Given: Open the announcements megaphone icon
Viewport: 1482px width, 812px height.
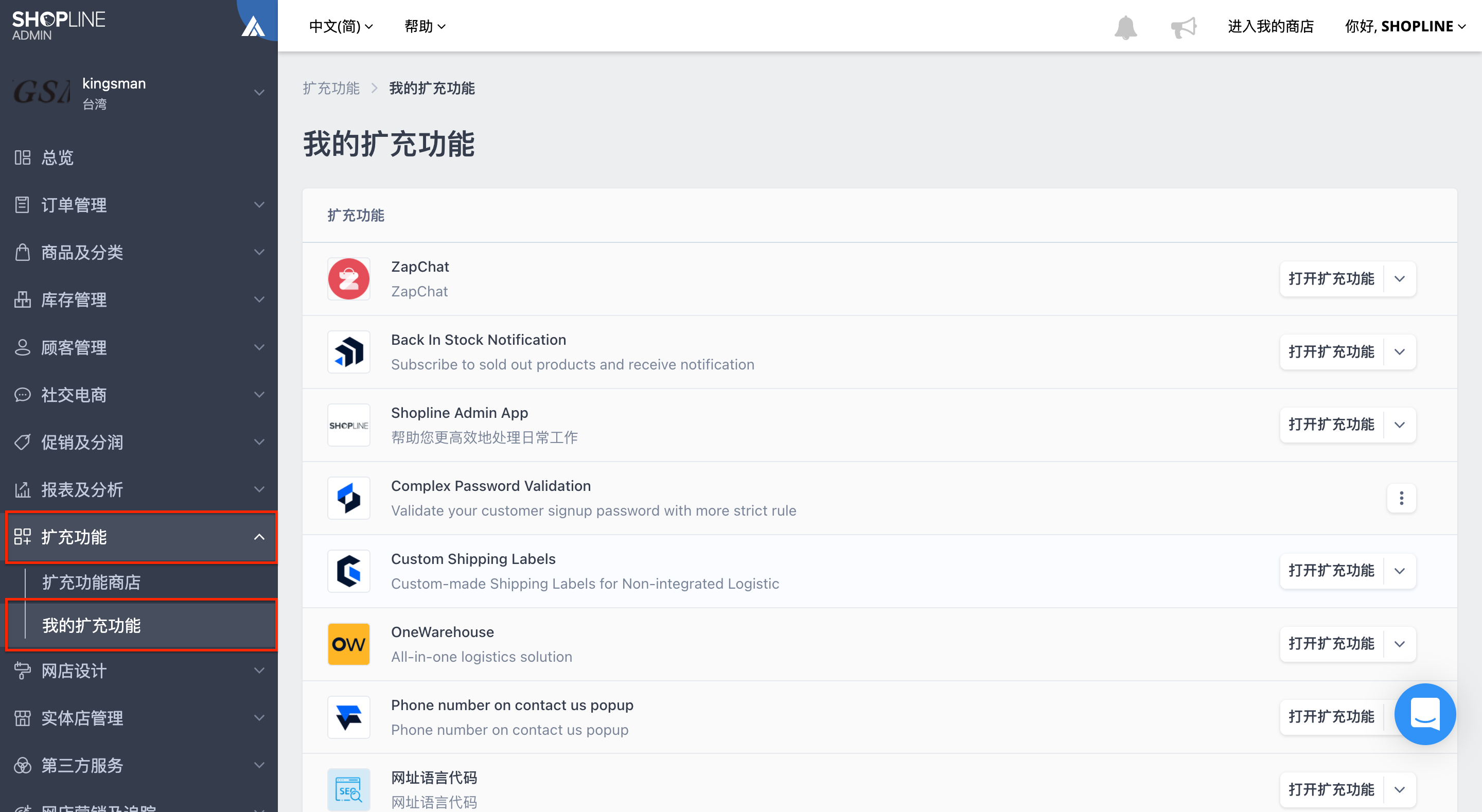Looking at the screenshot, I should (1184, 26).
